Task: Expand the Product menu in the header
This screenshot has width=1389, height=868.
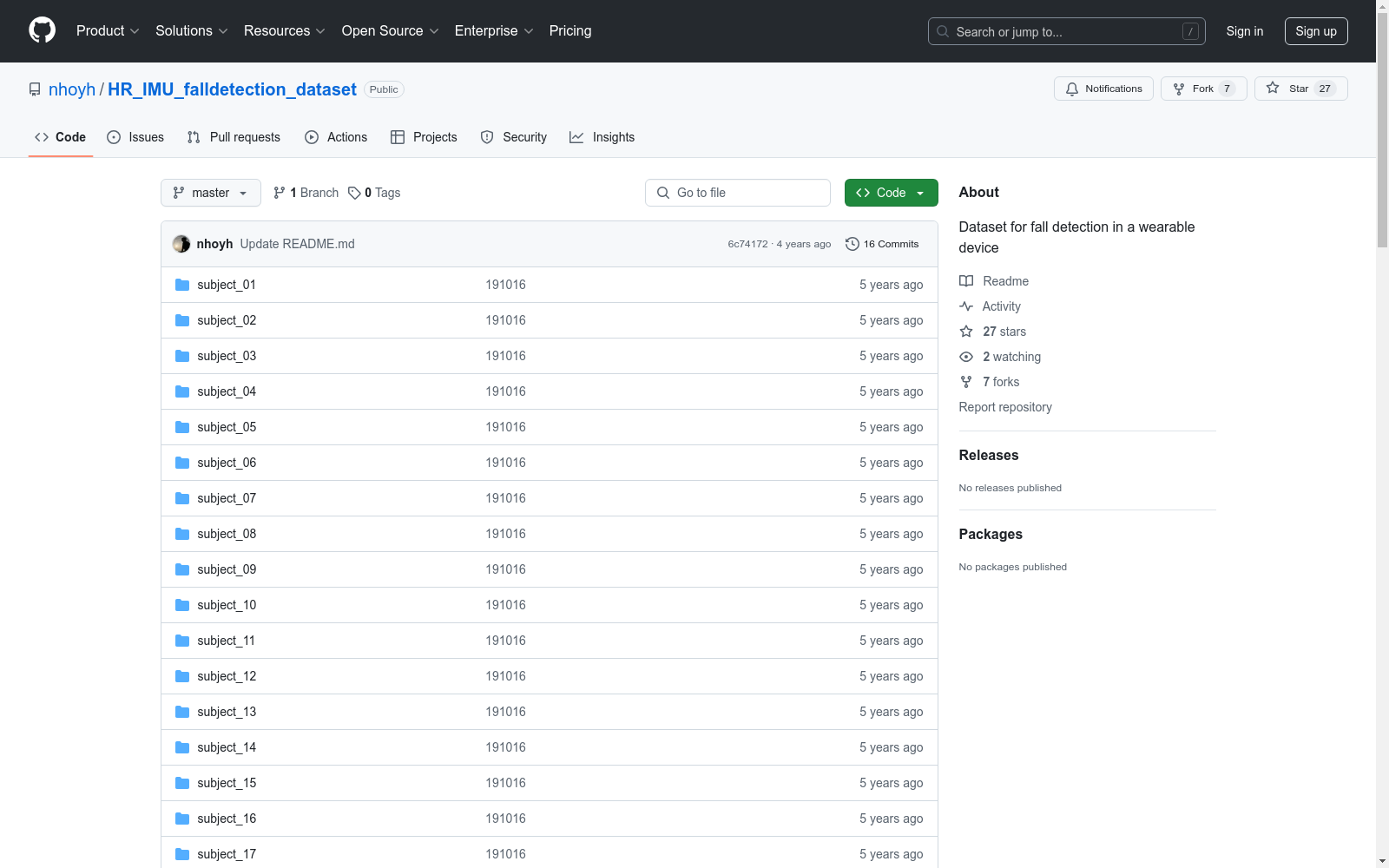Action: (108, 31)
